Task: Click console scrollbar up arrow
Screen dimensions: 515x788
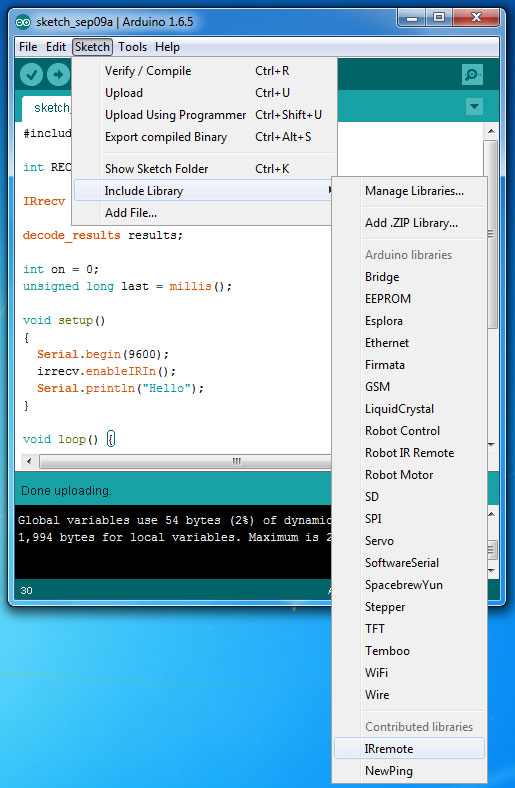Action: (491, 514)
